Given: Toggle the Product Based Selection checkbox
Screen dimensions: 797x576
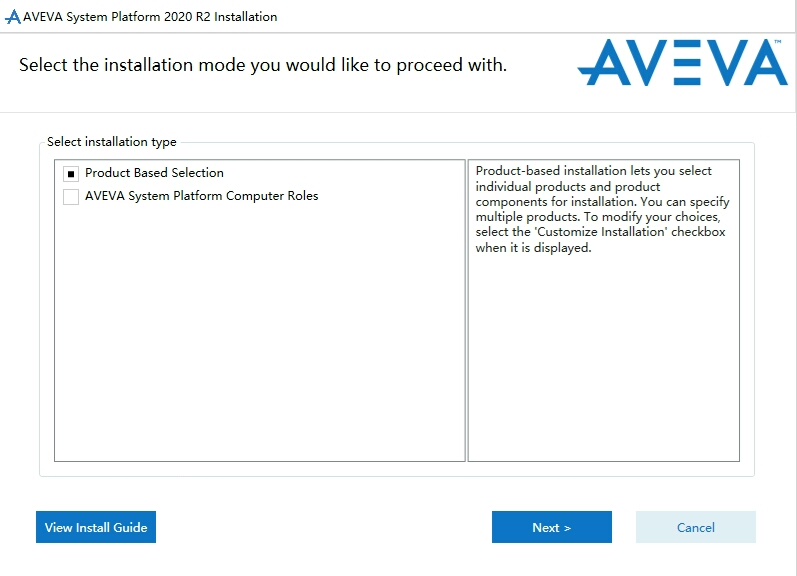Looking at the screenshot, I should pyautogui.click(x=71, y=174).
